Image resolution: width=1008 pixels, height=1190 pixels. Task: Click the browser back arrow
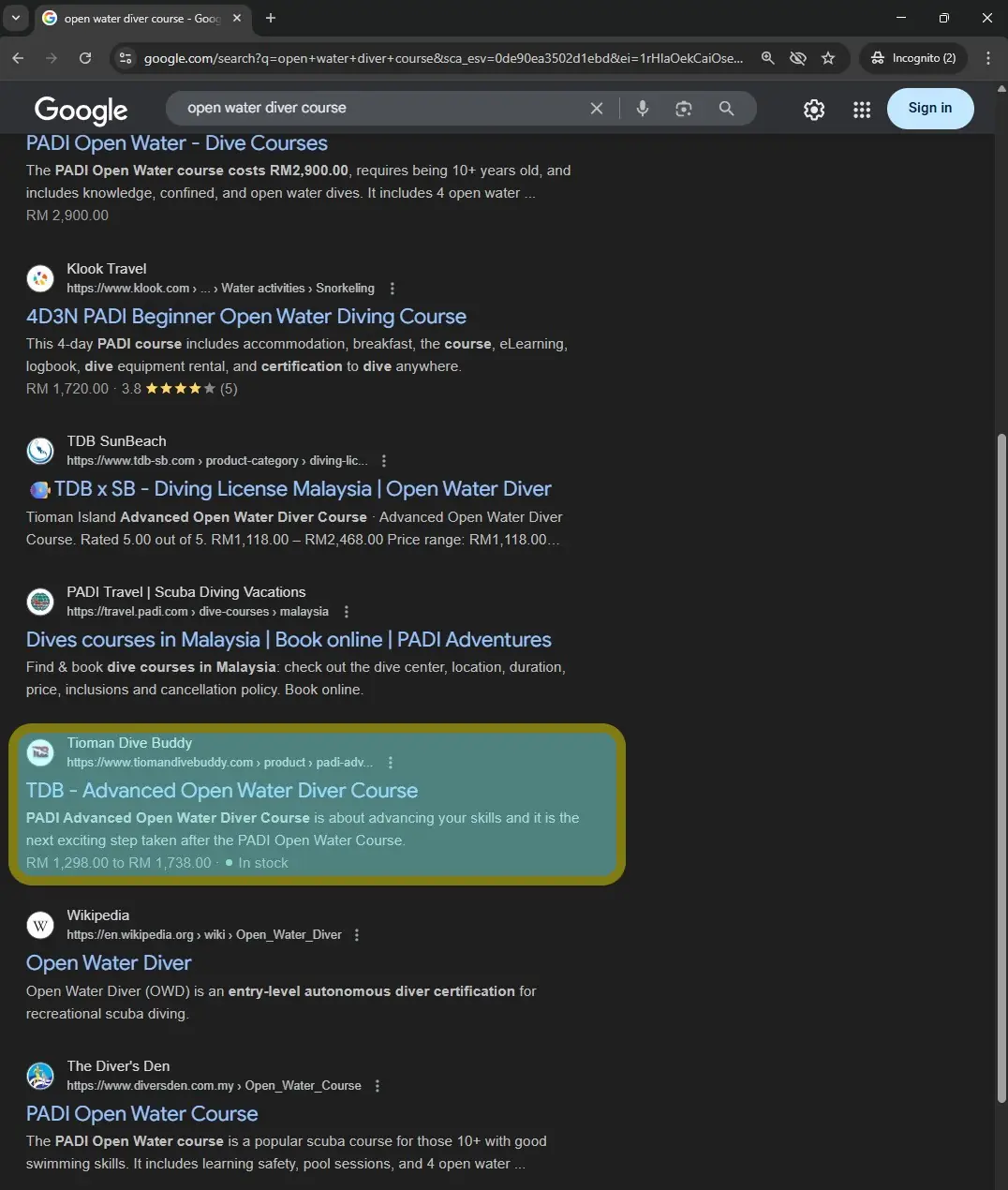point(18,58)
